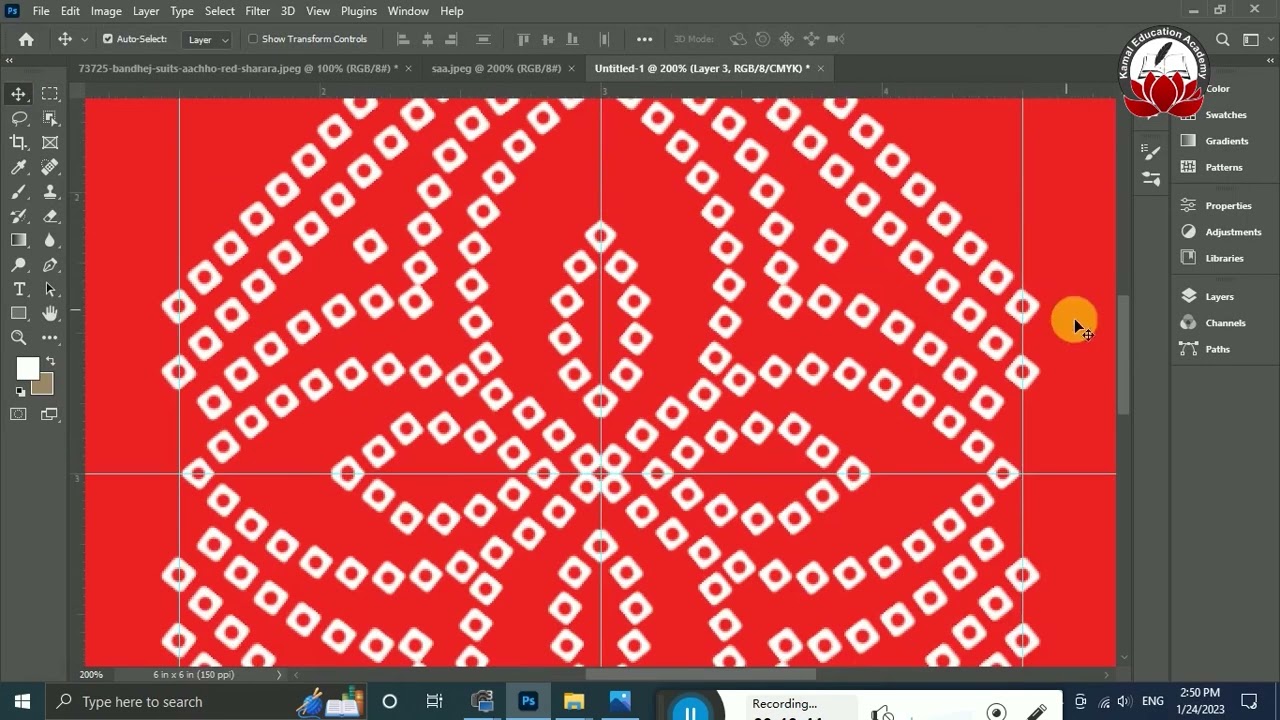This screenshot has height=720, width=1280.
Task: Select the Lasso tool
Action: [19, 118]
